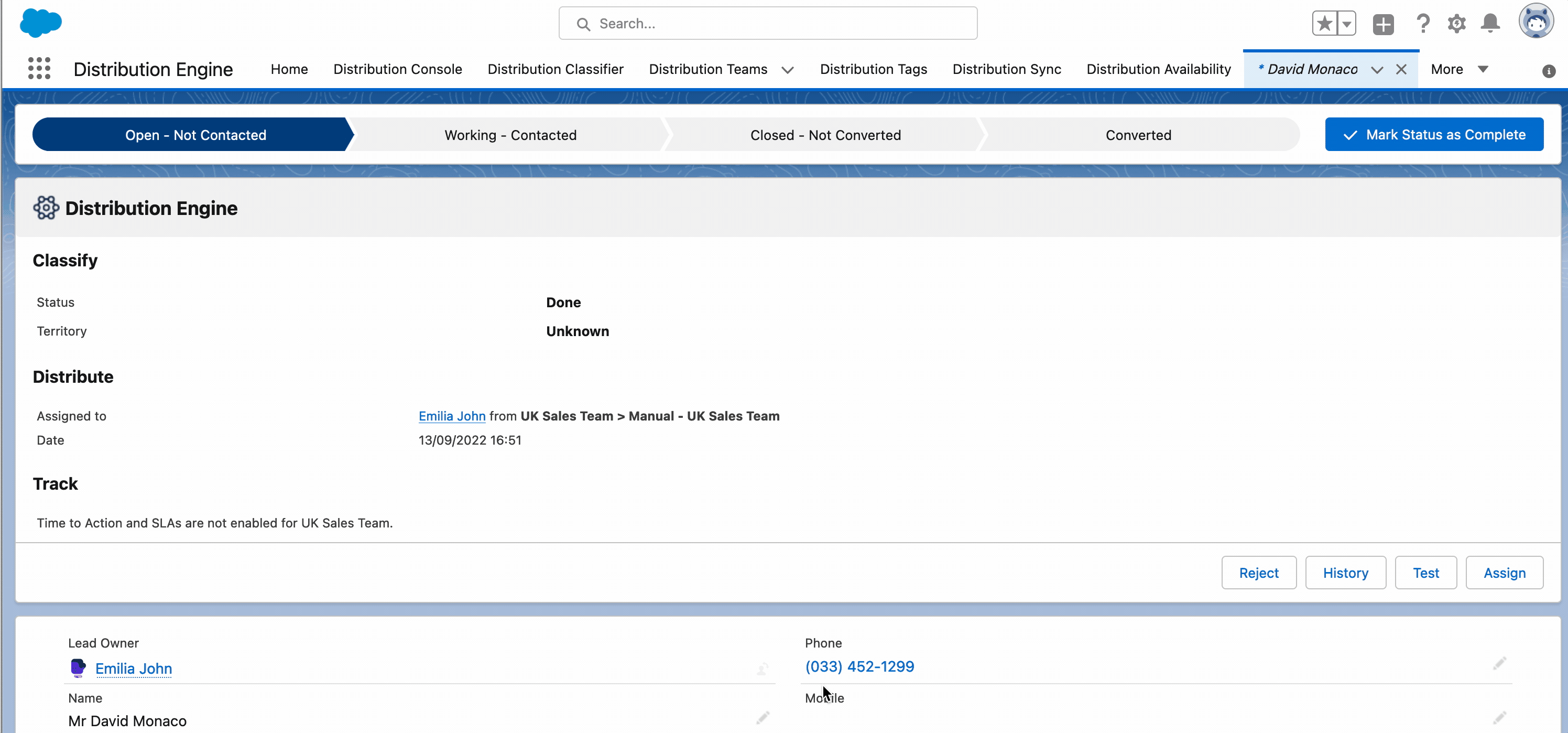The width and height of the screenshot is (1568, 733).
Task: Click the name Mr David Monaco
Action: tap(127, 721)
